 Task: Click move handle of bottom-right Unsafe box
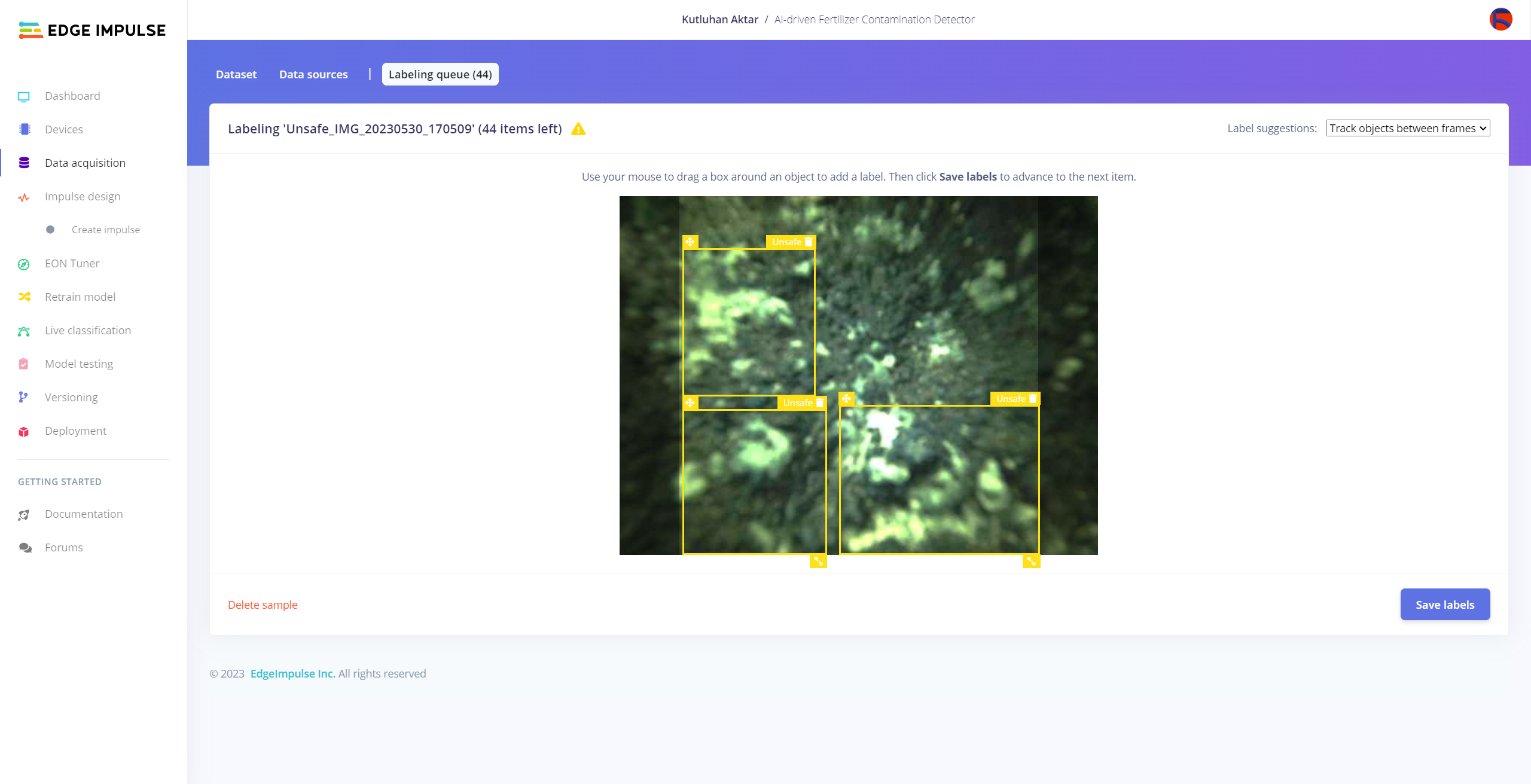pos(846,399)
